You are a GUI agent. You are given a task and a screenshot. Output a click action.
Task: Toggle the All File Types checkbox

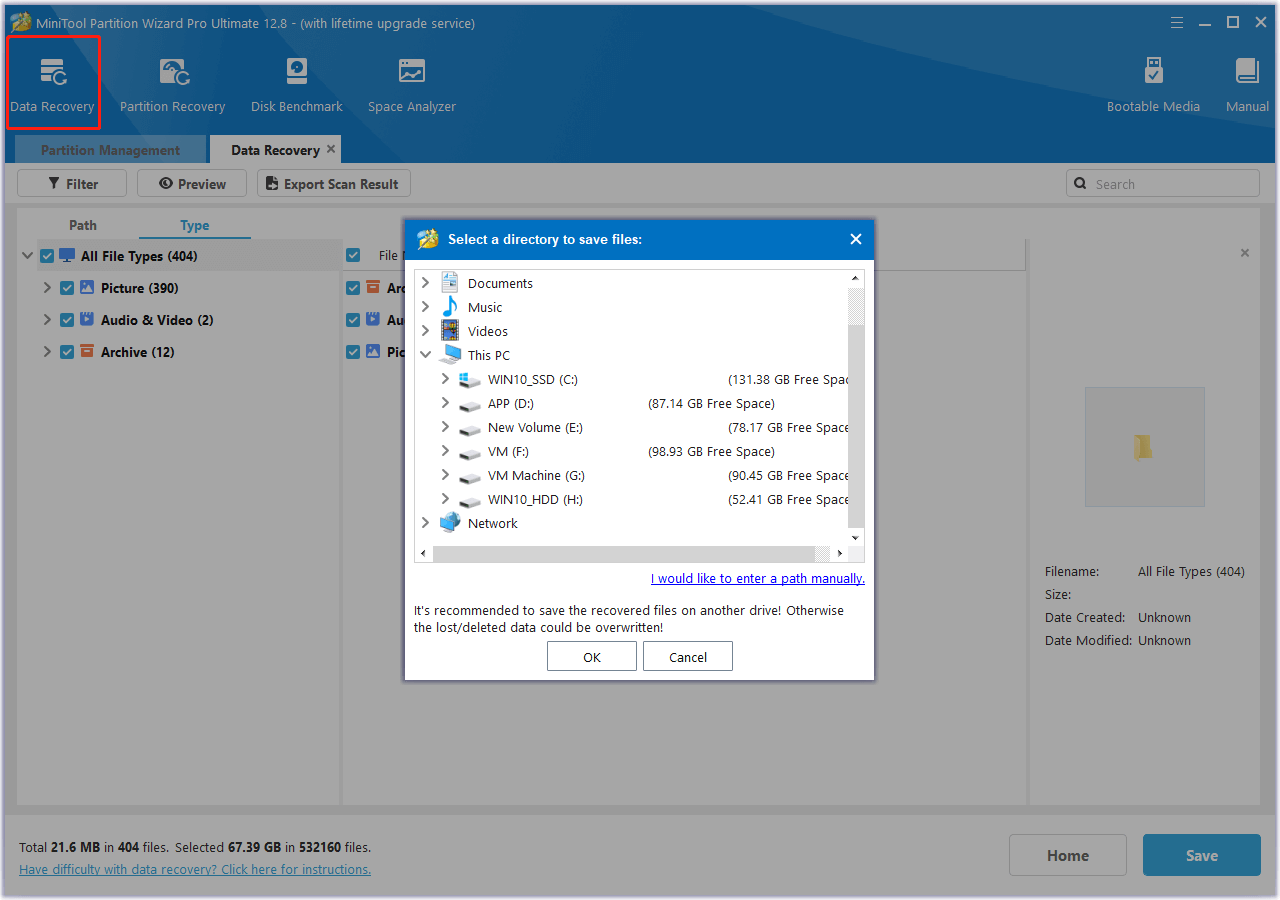[46, 255]
